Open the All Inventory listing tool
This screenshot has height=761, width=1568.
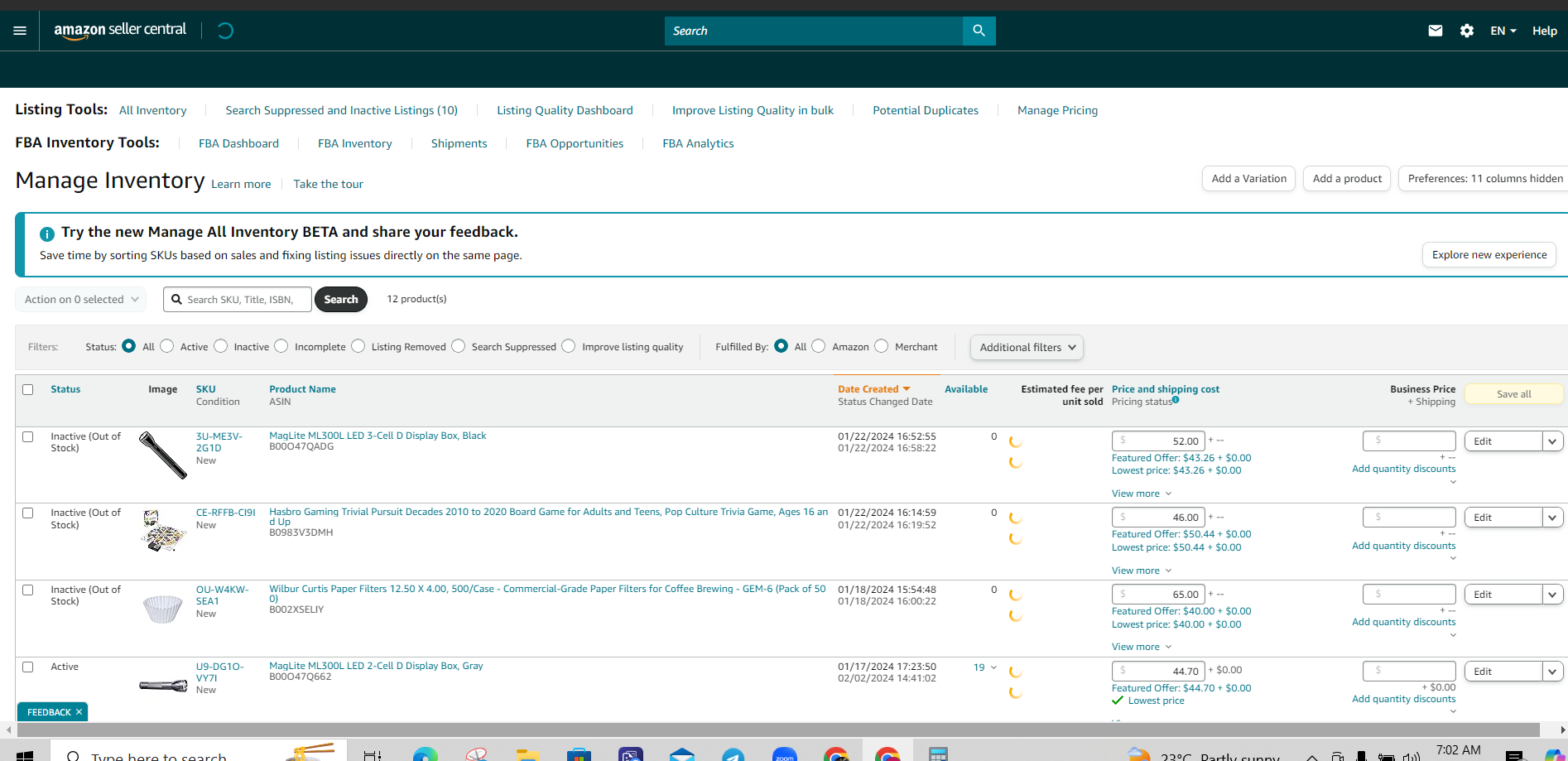pyautogui.click(x=153, y=110)
